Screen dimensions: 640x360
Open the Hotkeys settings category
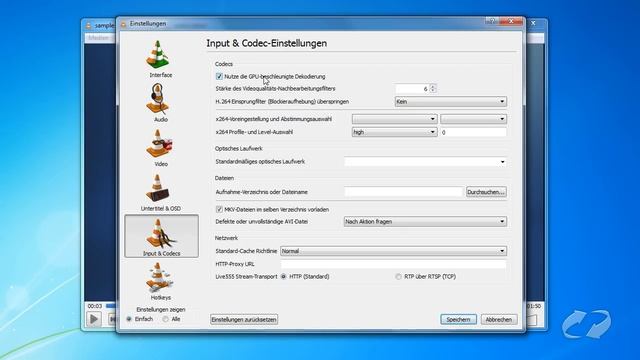click(x=160, y=281)
